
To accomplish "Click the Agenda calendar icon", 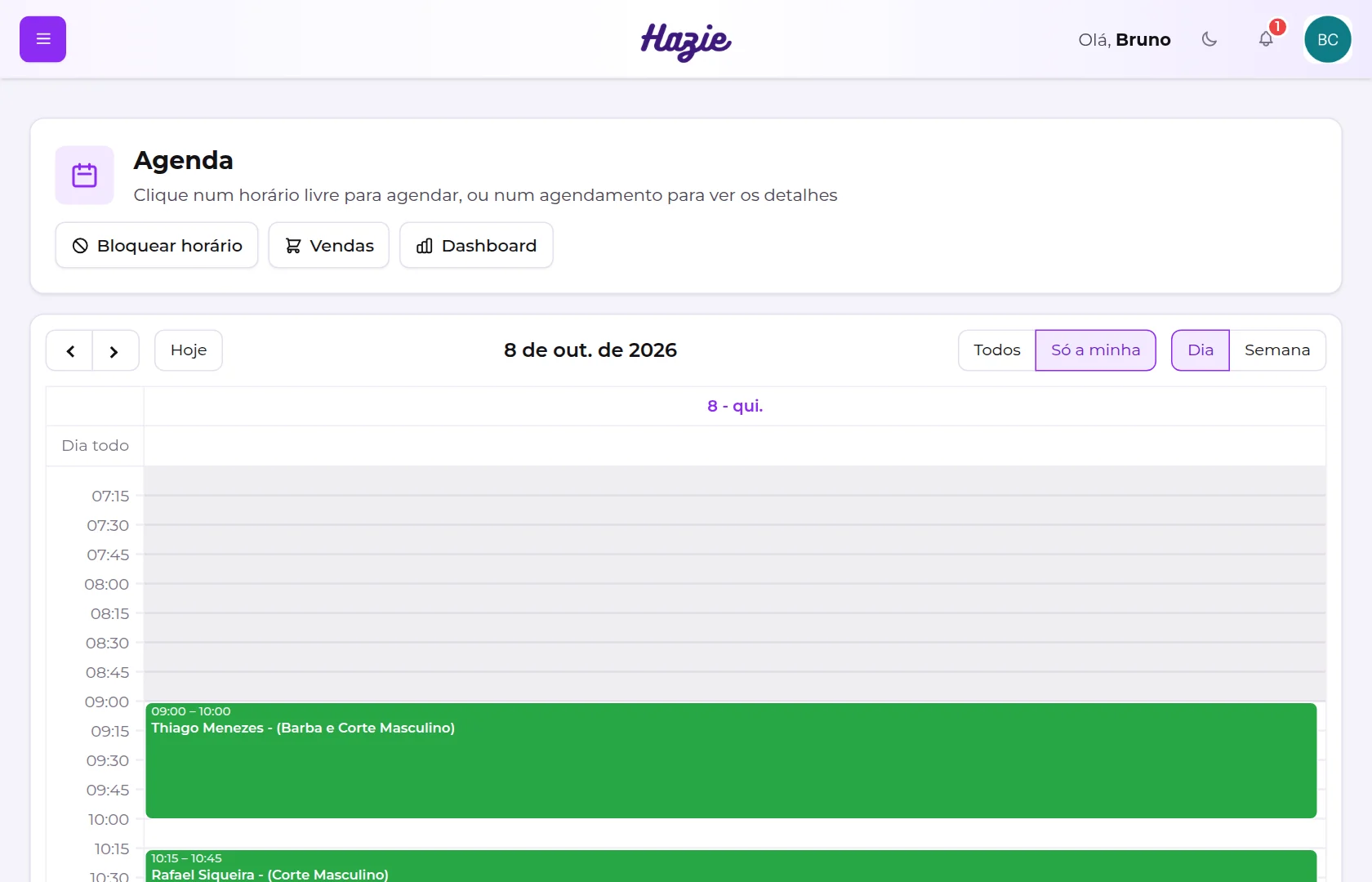I will pyautogui.click(x=85, y=175).
